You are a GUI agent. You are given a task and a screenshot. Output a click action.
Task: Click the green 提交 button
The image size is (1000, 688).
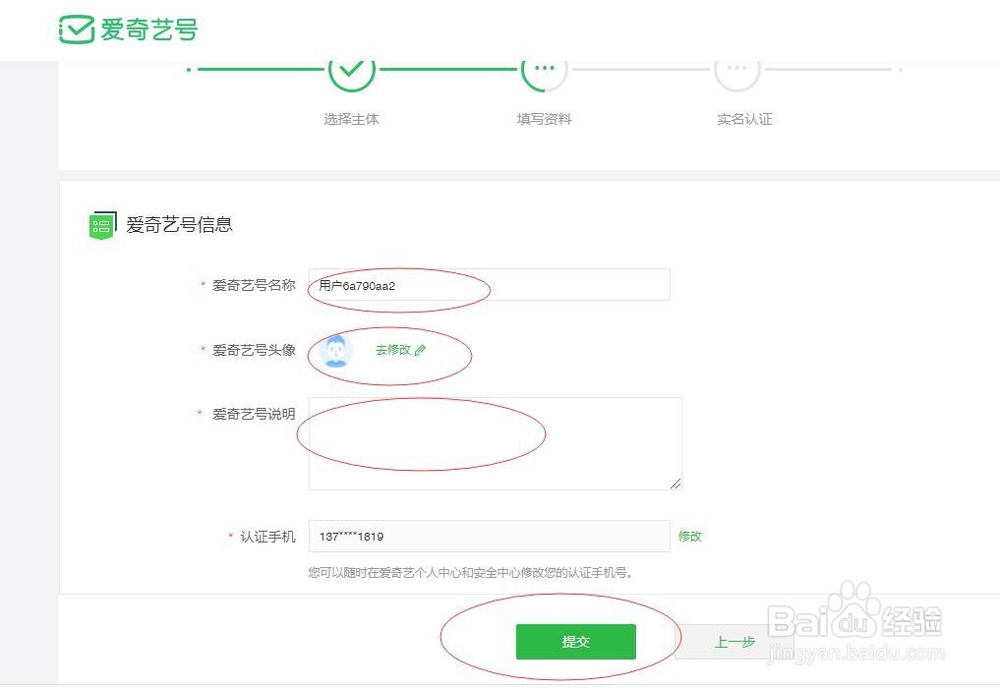[576, 641]
